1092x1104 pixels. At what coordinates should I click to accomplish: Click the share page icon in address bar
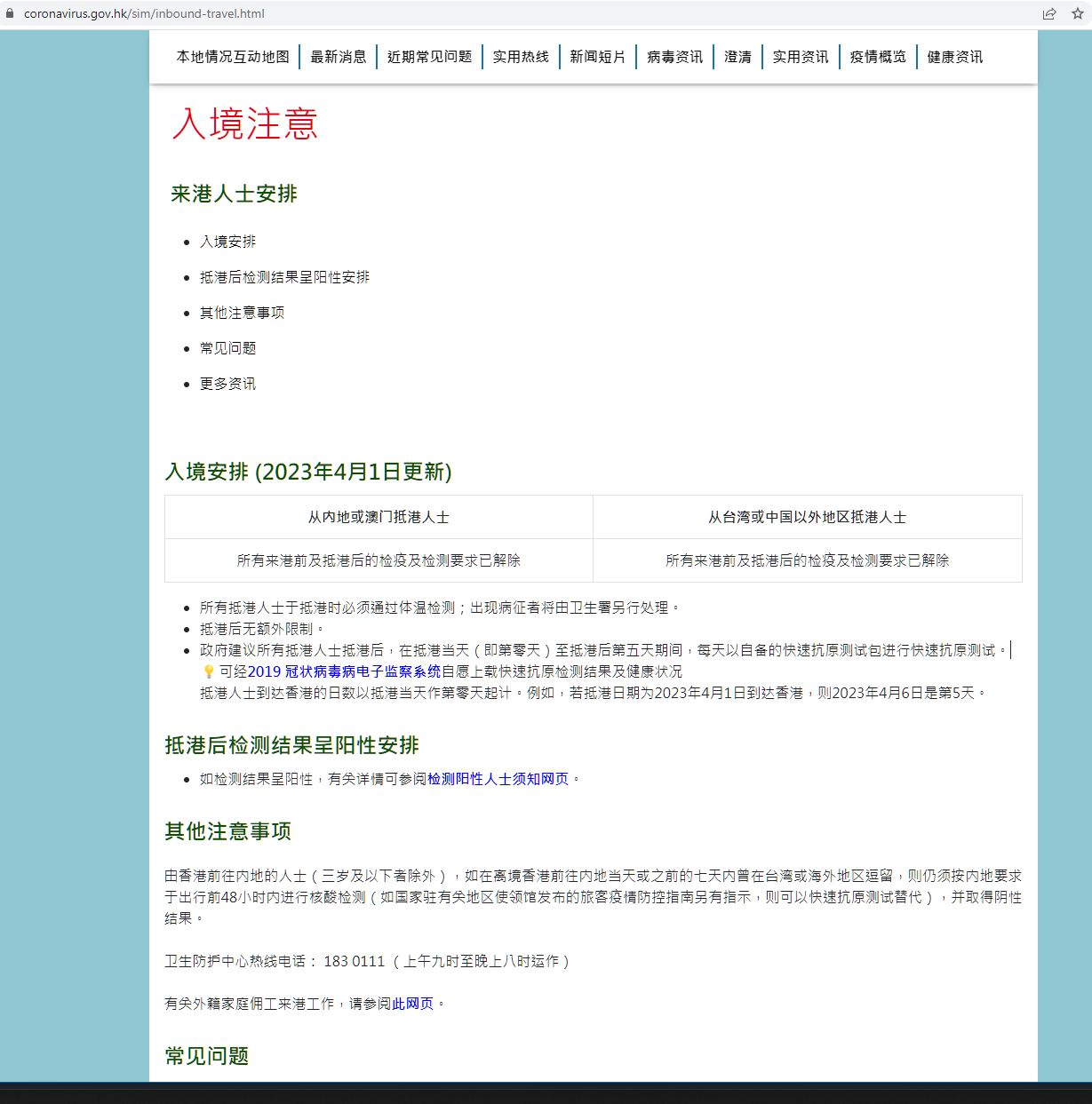click(1049, 13)
